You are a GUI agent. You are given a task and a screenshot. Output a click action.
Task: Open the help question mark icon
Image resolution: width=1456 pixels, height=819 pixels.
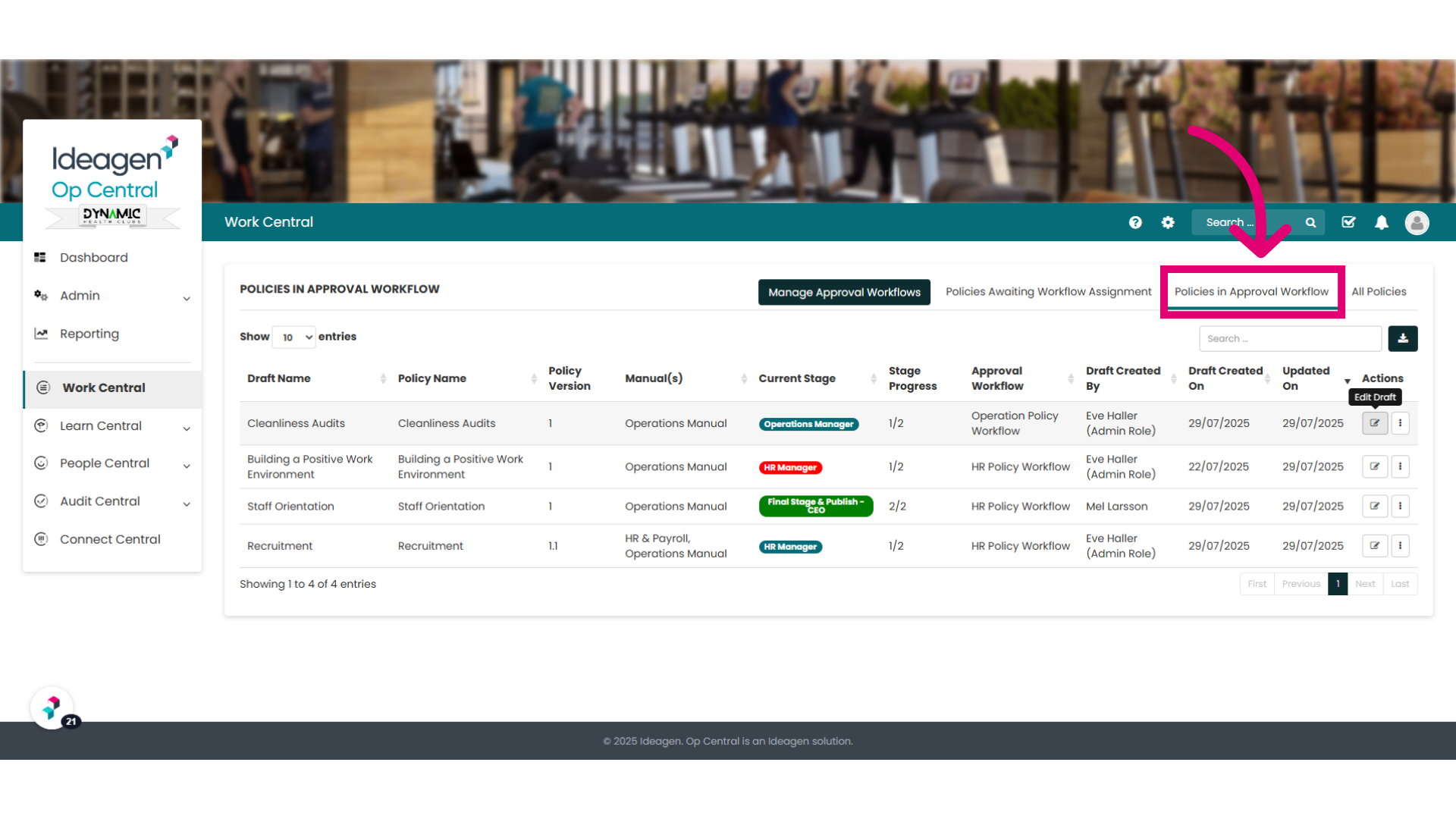[1135, 222]
